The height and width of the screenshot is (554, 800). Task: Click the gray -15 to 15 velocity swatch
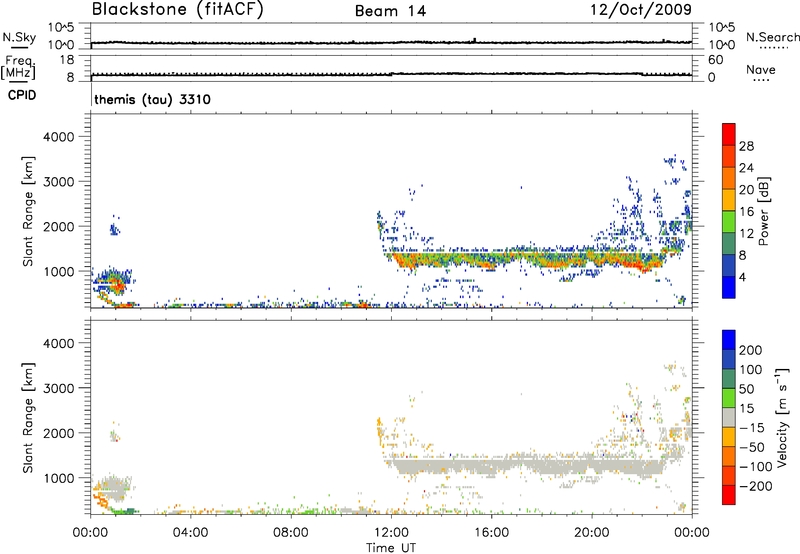729,417
